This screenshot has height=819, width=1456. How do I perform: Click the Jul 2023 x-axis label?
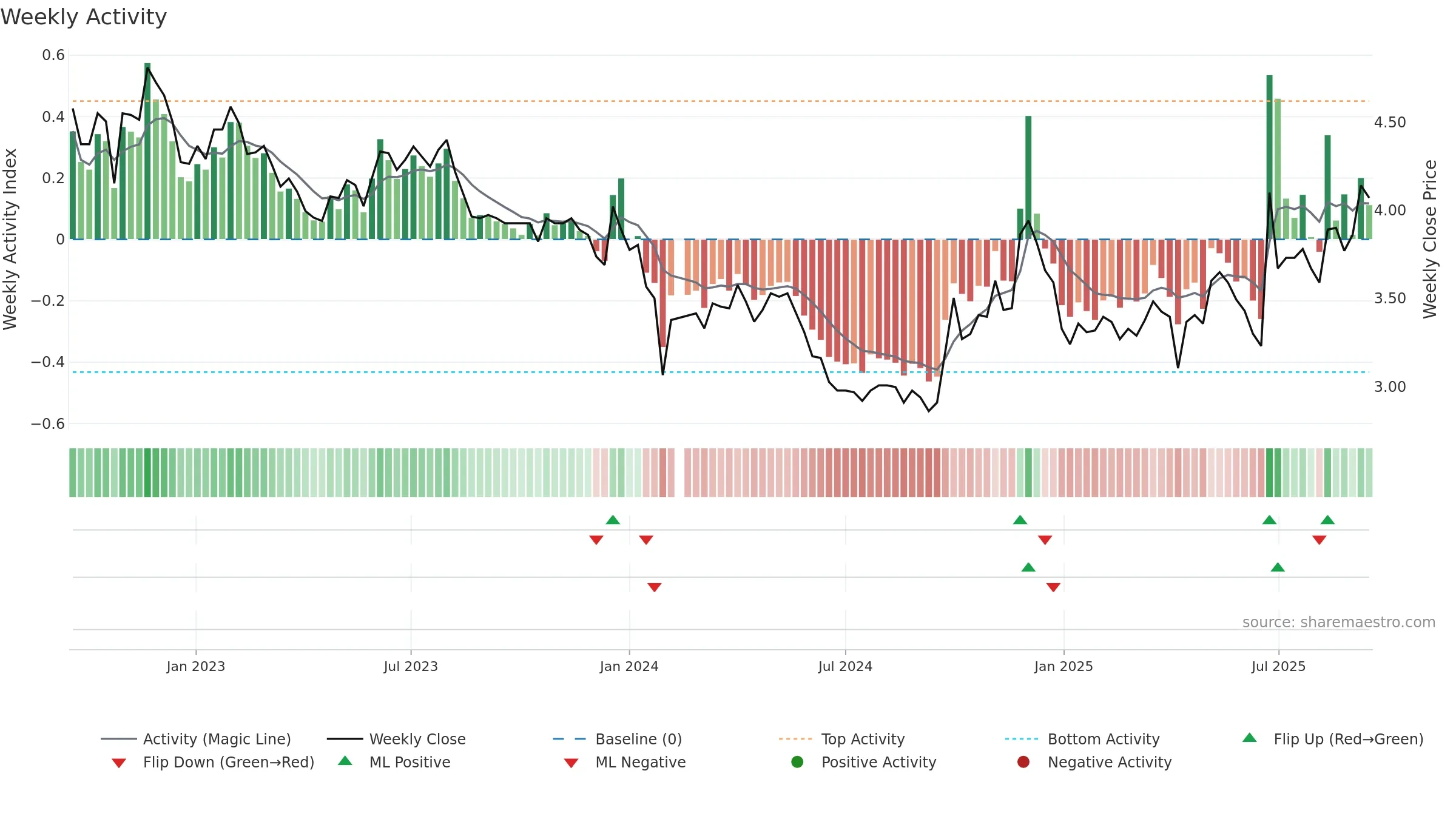(x=411, y=666)
